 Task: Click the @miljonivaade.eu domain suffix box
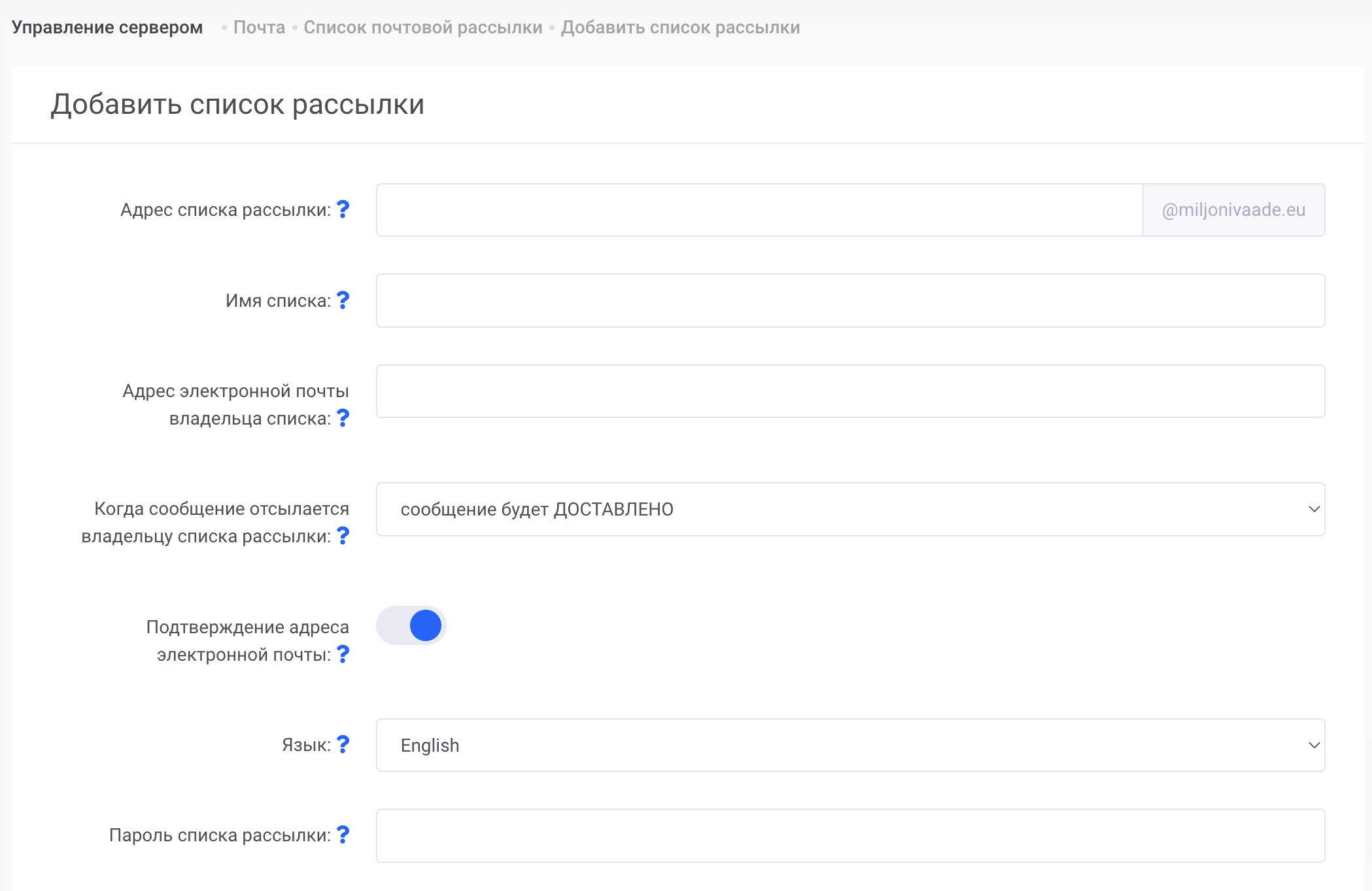point(1233,210)
